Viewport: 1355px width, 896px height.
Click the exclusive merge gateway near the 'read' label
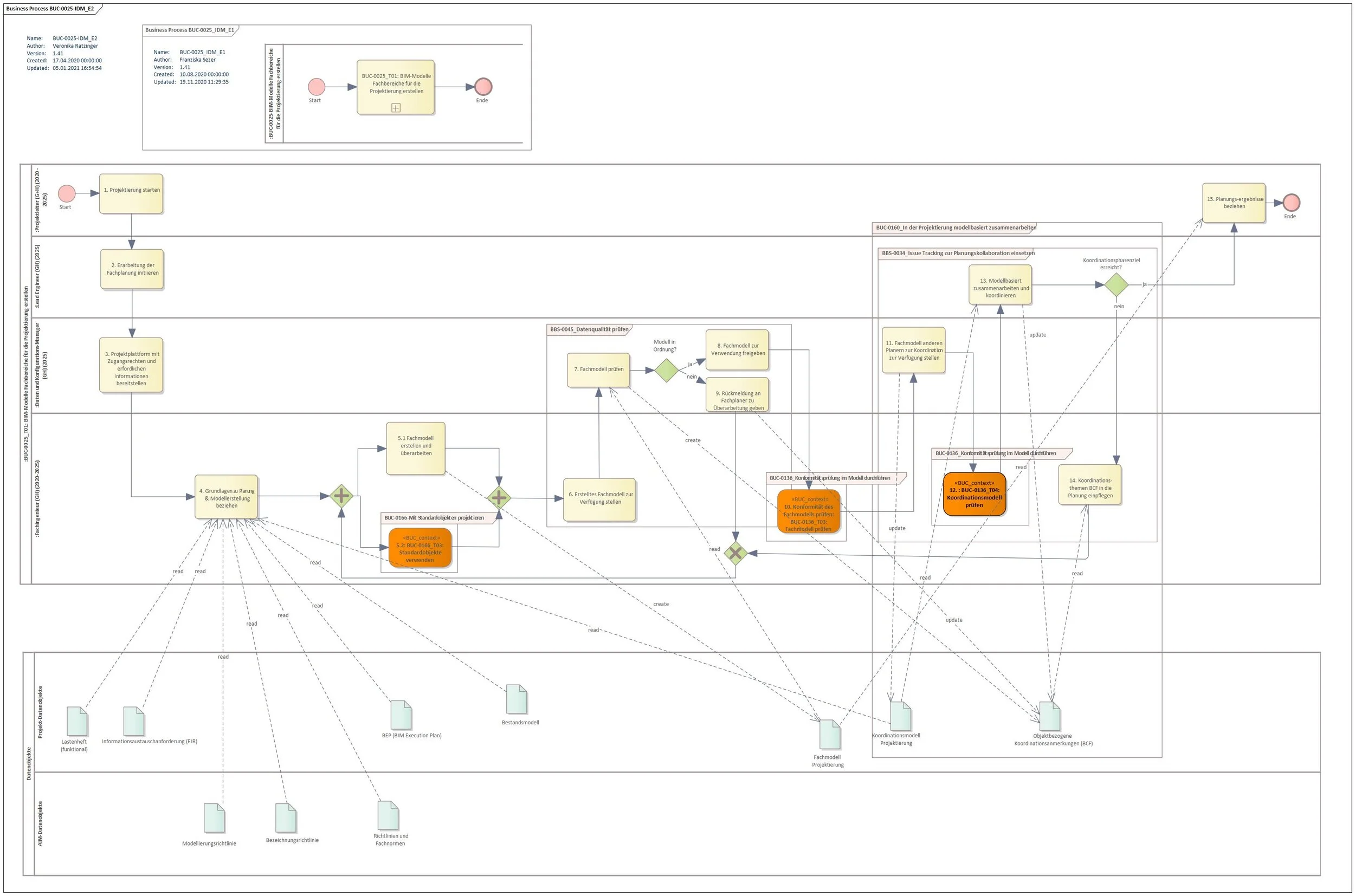[737, 553]
